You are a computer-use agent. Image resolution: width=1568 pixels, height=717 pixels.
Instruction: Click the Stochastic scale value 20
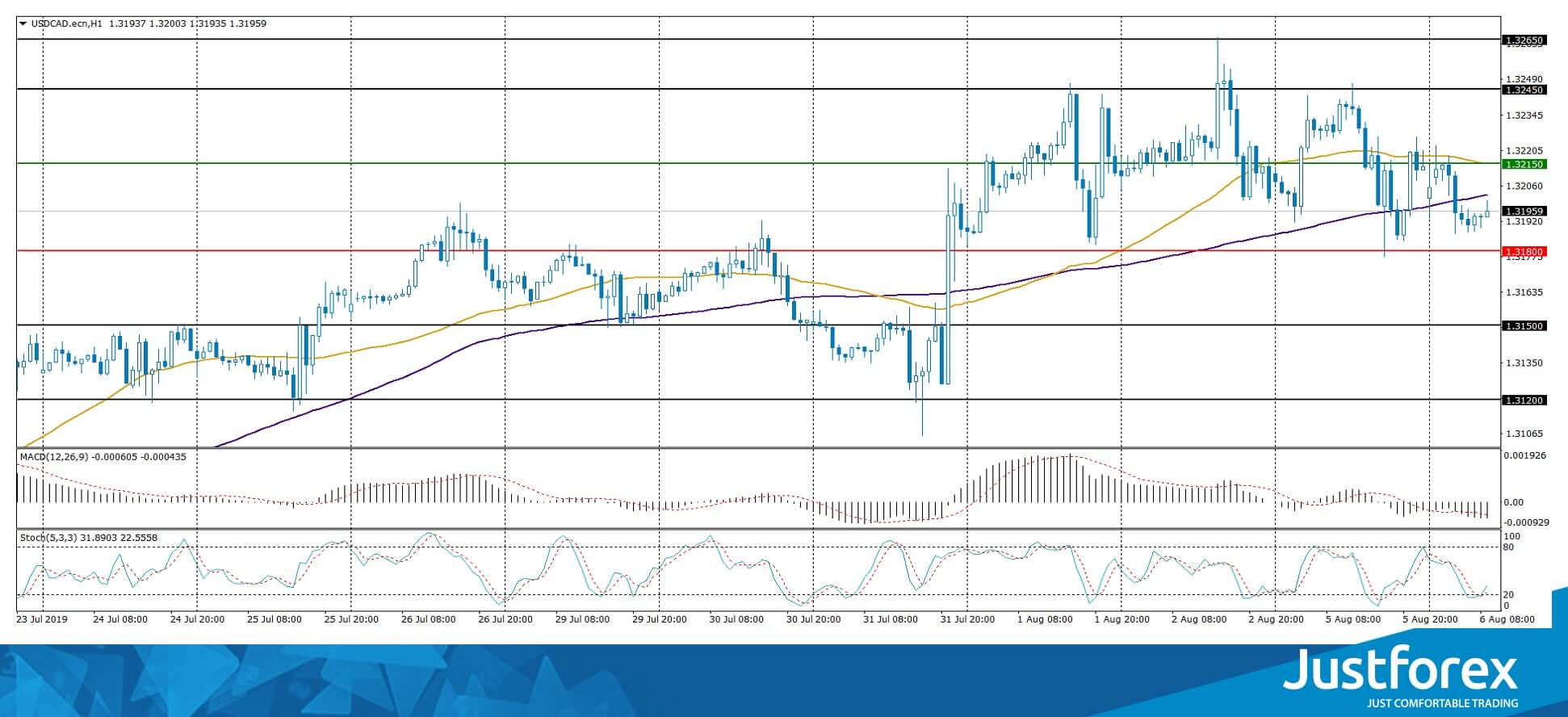click(x=1510, y=595)
